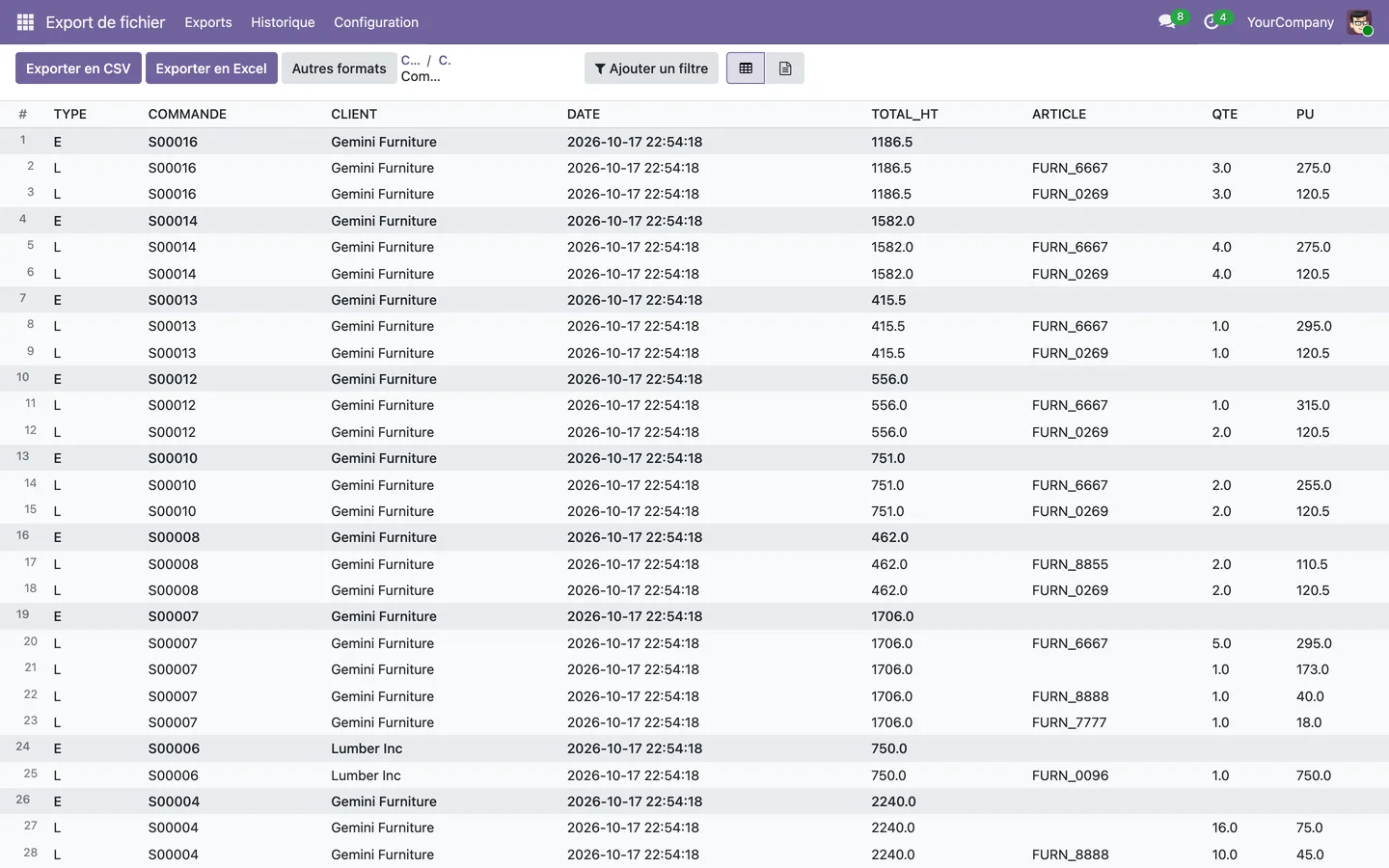Screen dimensions: 1389x868
Task: Click the CLIENT column header
Action: (x=354, y=114)
